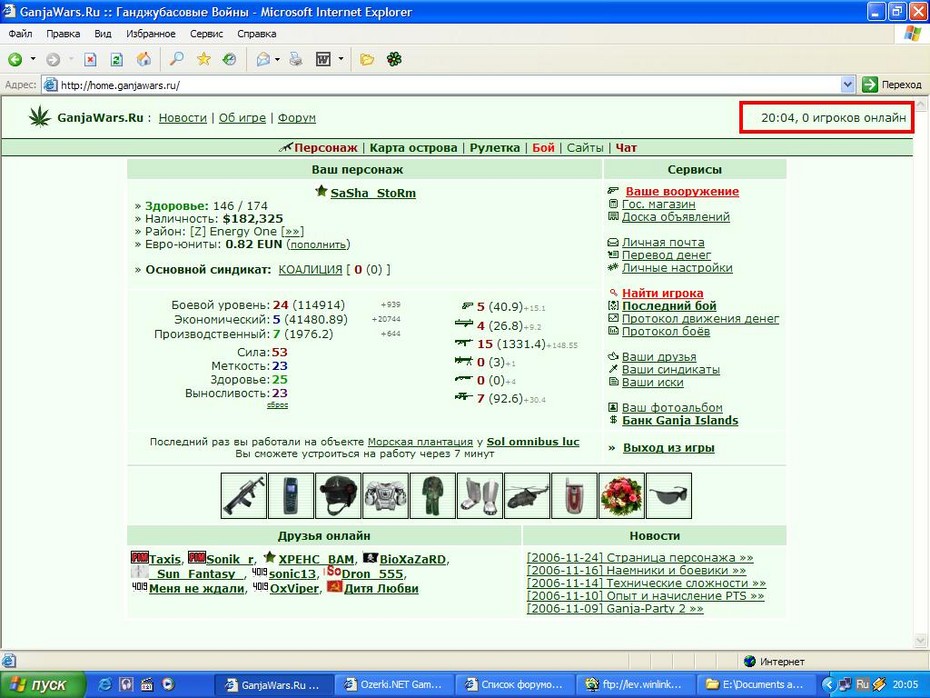The image size is (930, 698).
Task: Click the helicopter item thumbnail
Action: [527, 496]
